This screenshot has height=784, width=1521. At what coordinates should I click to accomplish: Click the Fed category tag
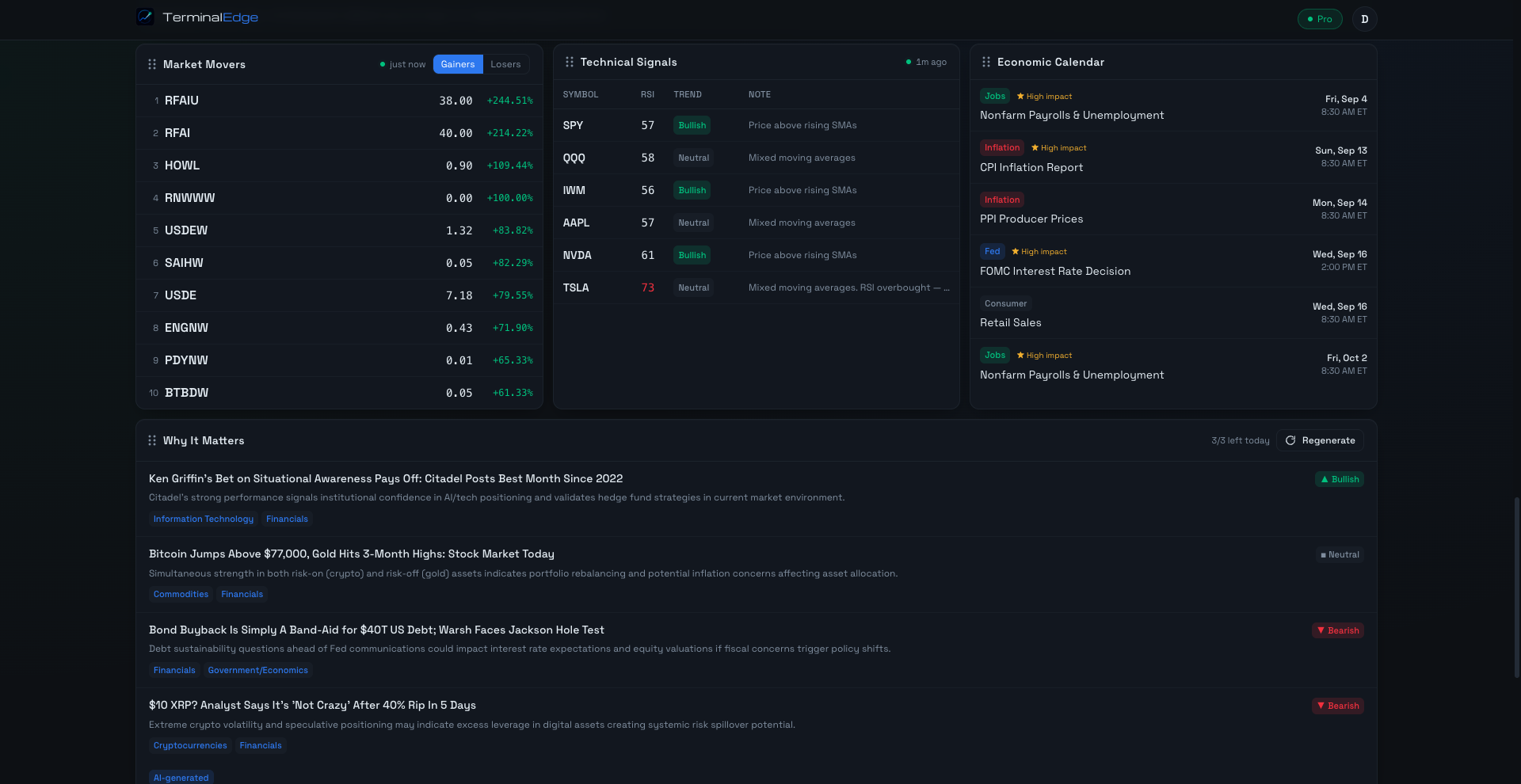[992, 251]
